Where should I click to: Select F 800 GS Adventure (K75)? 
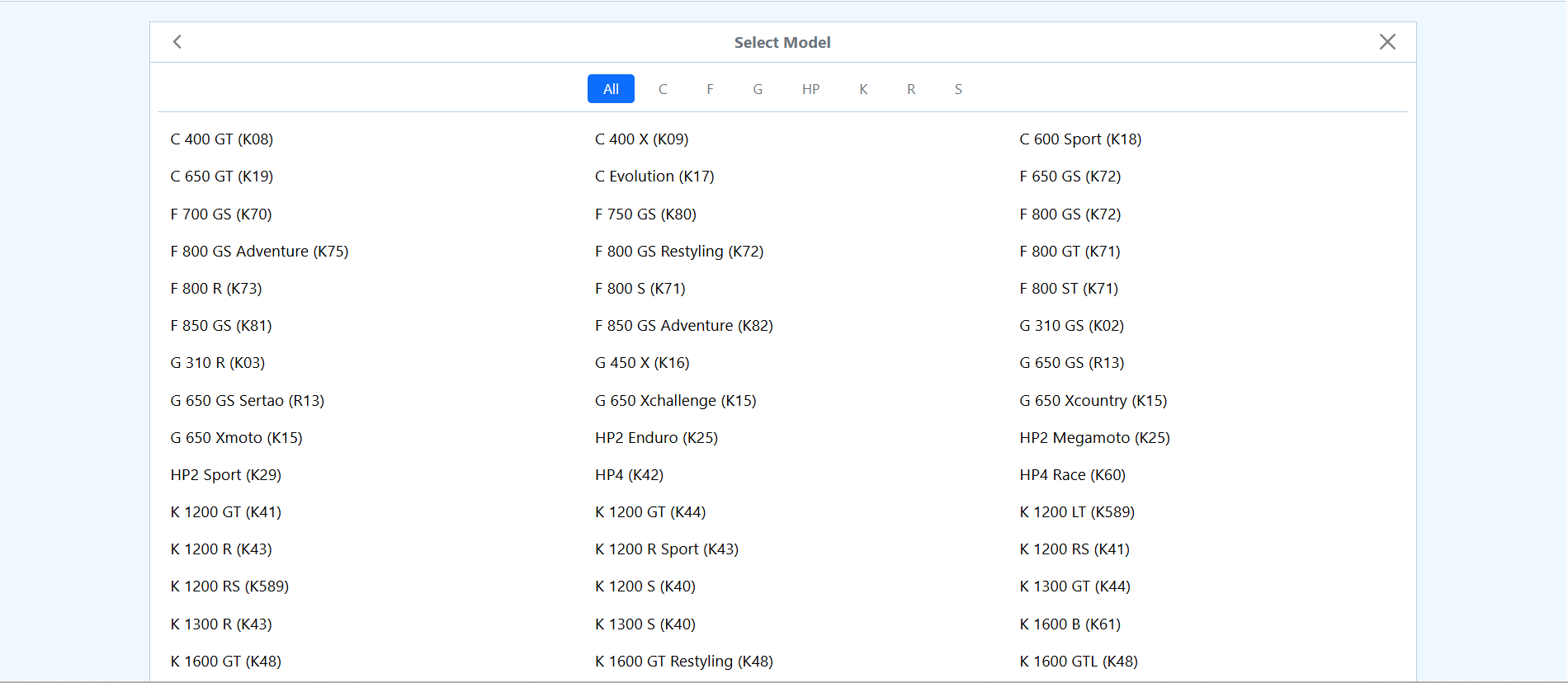point(260,252)
